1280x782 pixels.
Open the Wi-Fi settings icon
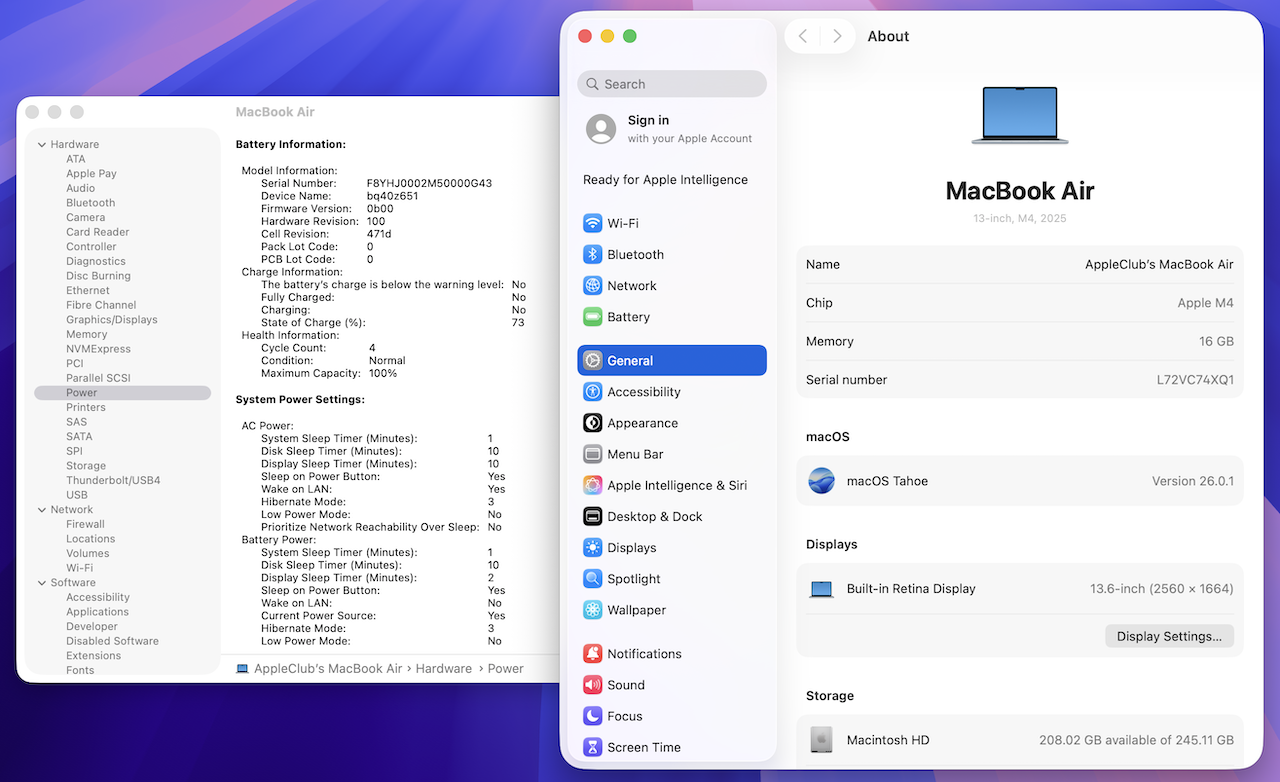[592, 223]
